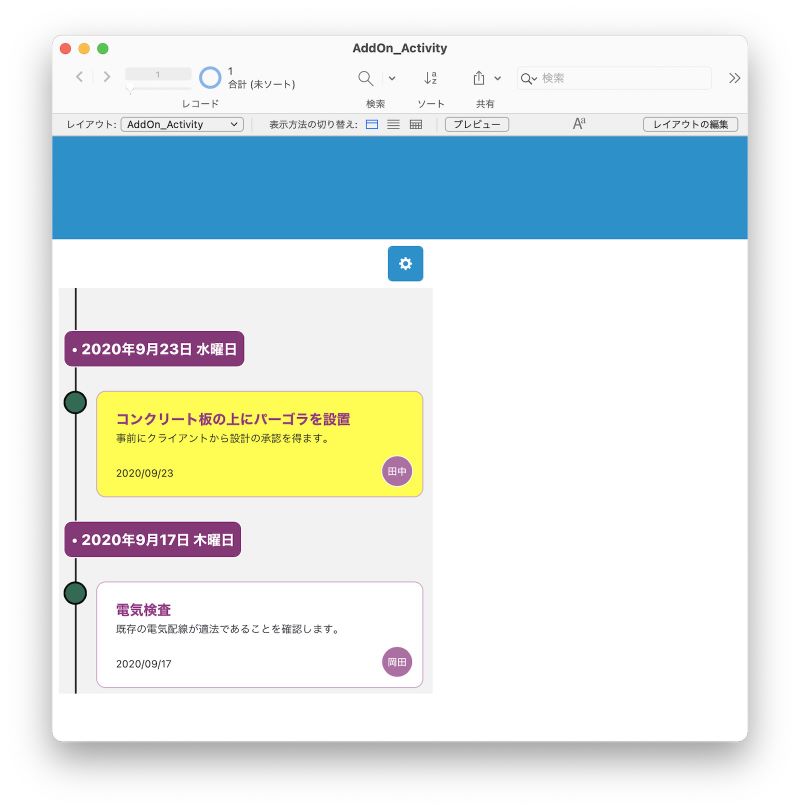This screenshot has height=811, width=800.
Task: Click the found set pie circle icon
Action: (210, 78)
